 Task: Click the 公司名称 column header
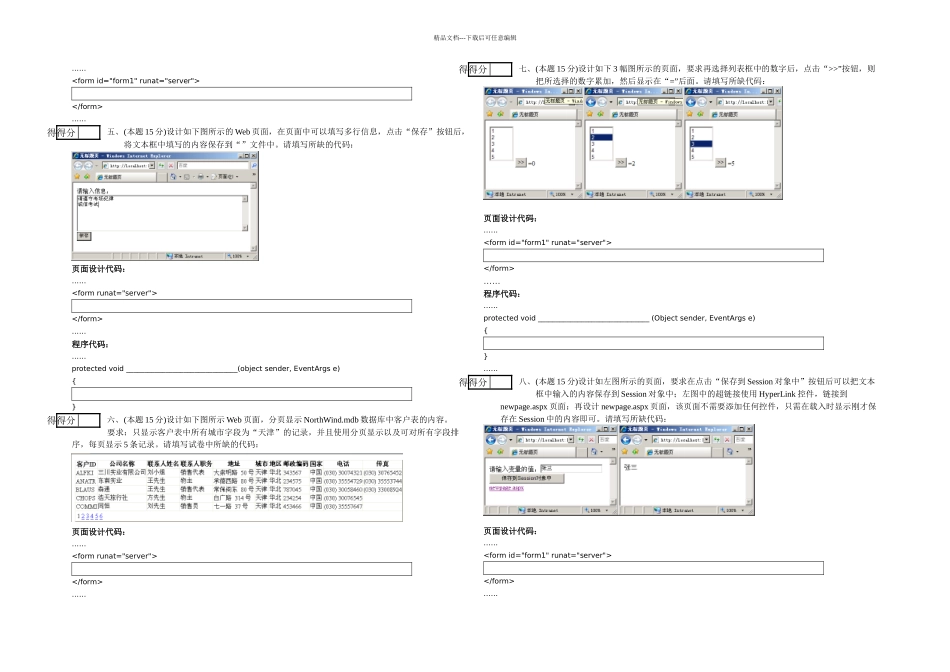pyautogui.click(x=122, y=464)
